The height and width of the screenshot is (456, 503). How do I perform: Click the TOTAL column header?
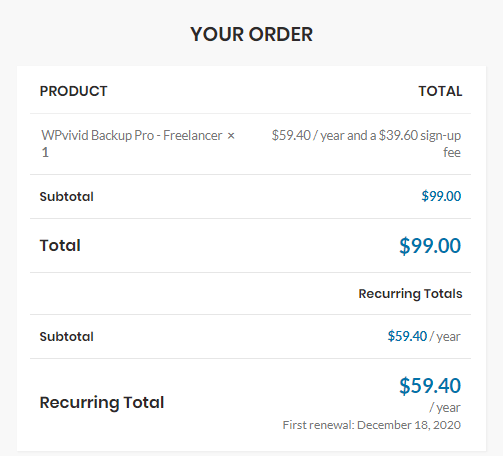tap(440, 91)
